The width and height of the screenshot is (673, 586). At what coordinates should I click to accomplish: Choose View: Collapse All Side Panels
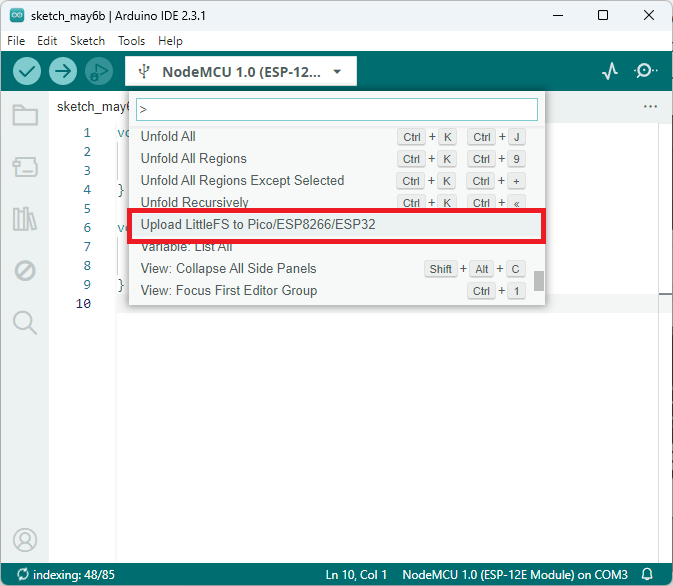coord(229,269)
